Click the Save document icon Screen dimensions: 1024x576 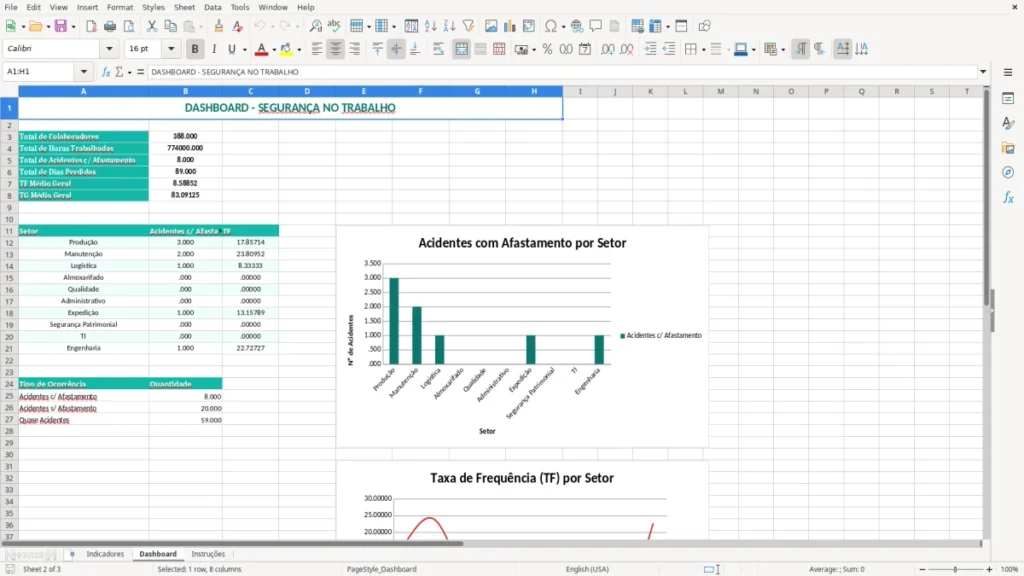pos(61,26)
